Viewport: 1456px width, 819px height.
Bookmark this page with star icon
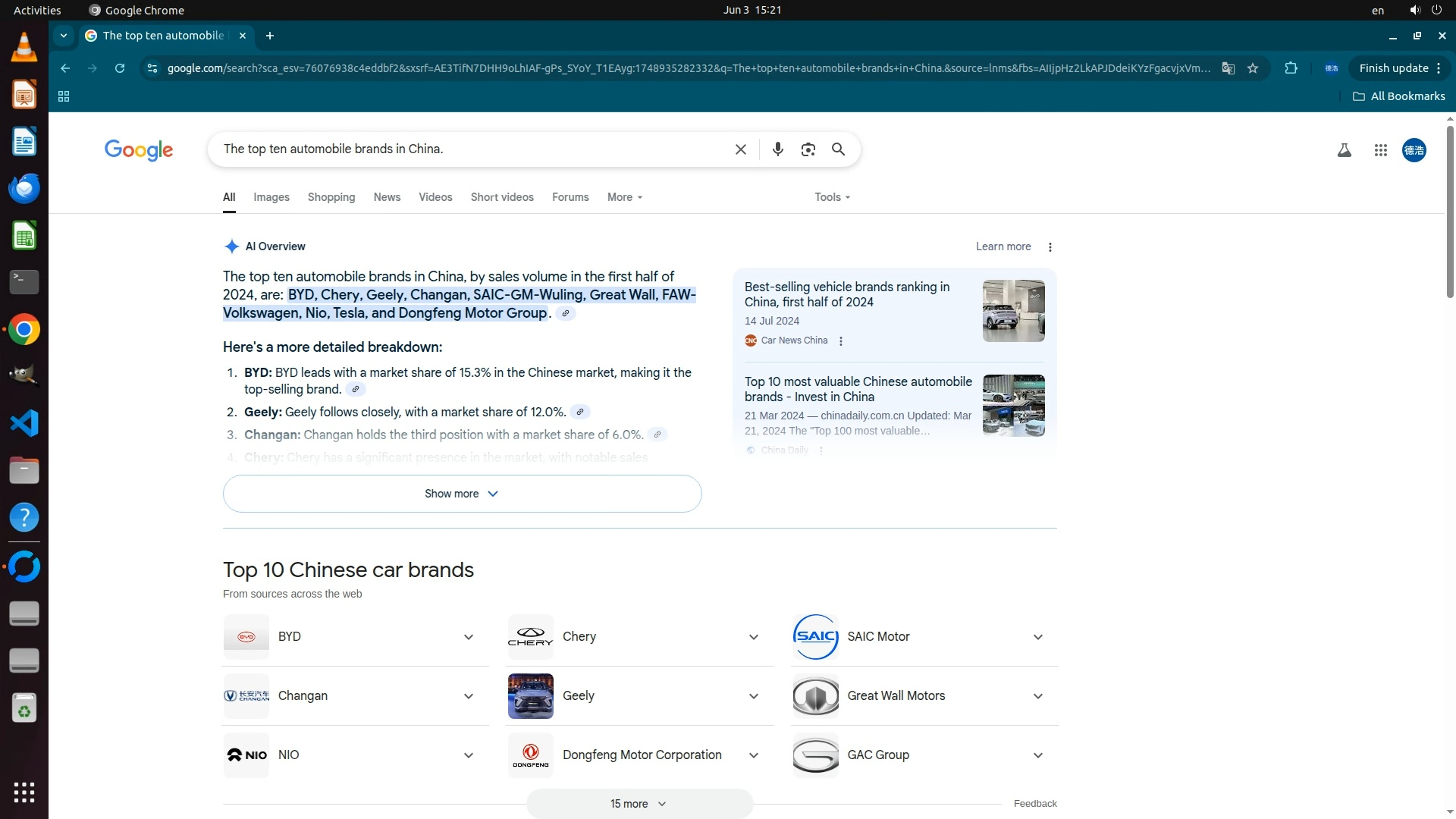pos(1253,68)
